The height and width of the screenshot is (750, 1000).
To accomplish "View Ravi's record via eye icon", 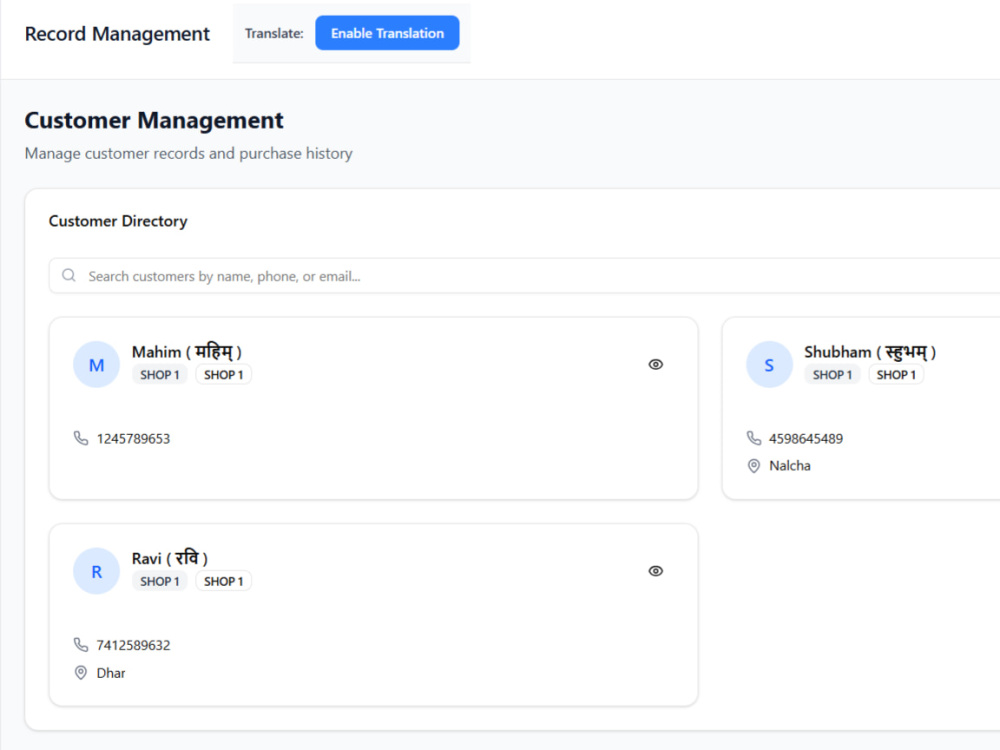I will (x=656, y=571).
